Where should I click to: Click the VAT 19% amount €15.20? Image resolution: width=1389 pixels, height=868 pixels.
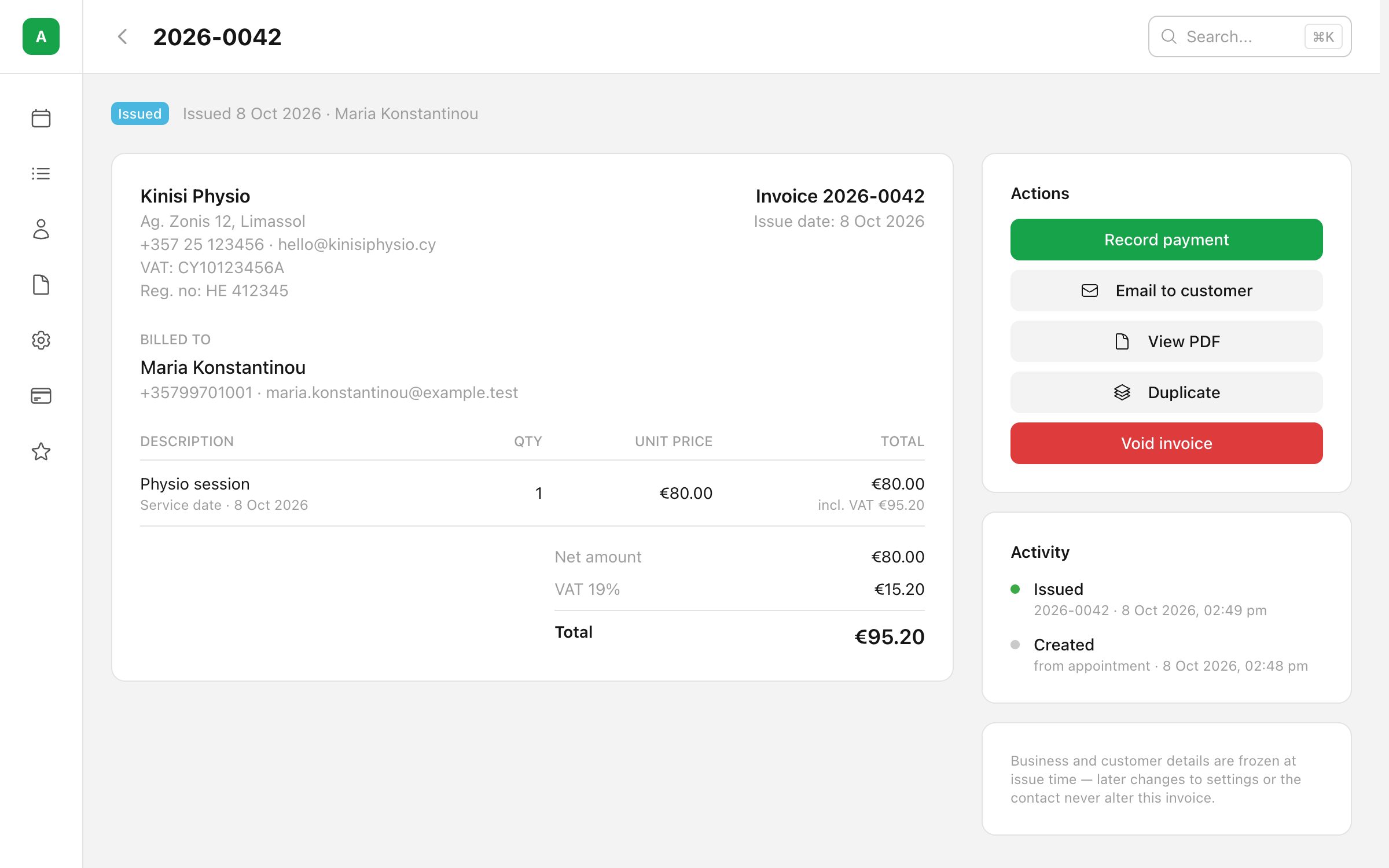[899, 589]
